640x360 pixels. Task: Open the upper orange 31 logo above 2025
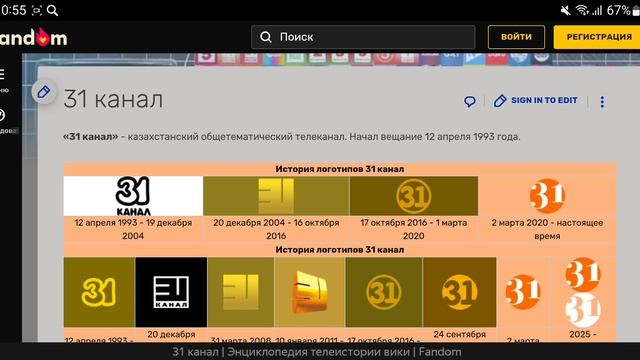(x=583, y=274)
